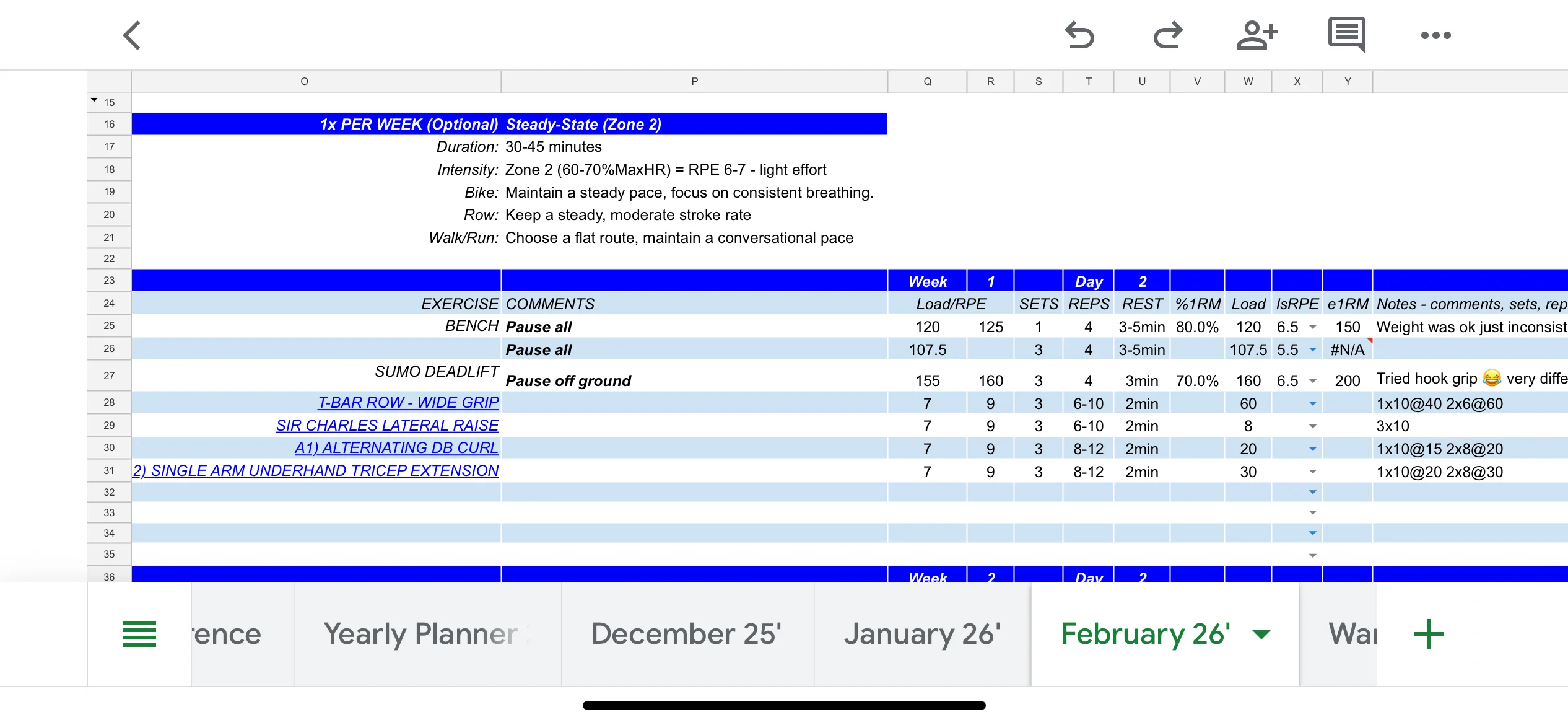Switch to the December 25' sheet tab
The image size is (1568, 725).
click(x=687, y=634)
